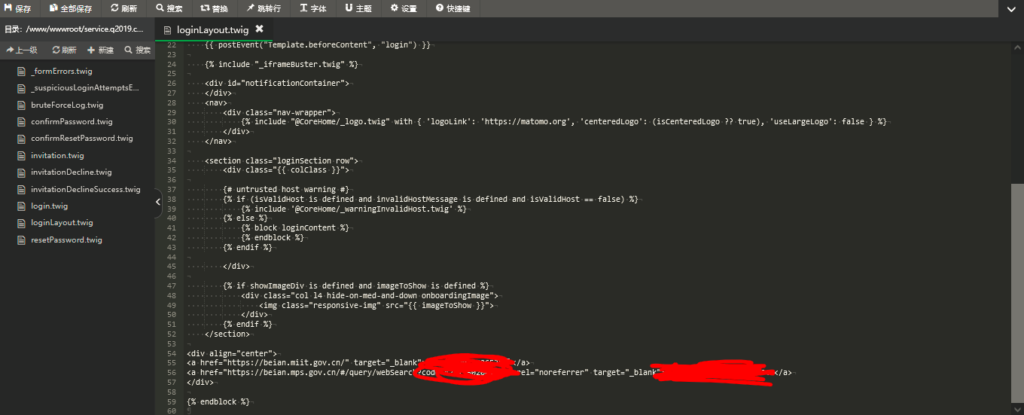Open the 设置 settings gear
The height and width of the screenshot is (415, 1024).
404,8
